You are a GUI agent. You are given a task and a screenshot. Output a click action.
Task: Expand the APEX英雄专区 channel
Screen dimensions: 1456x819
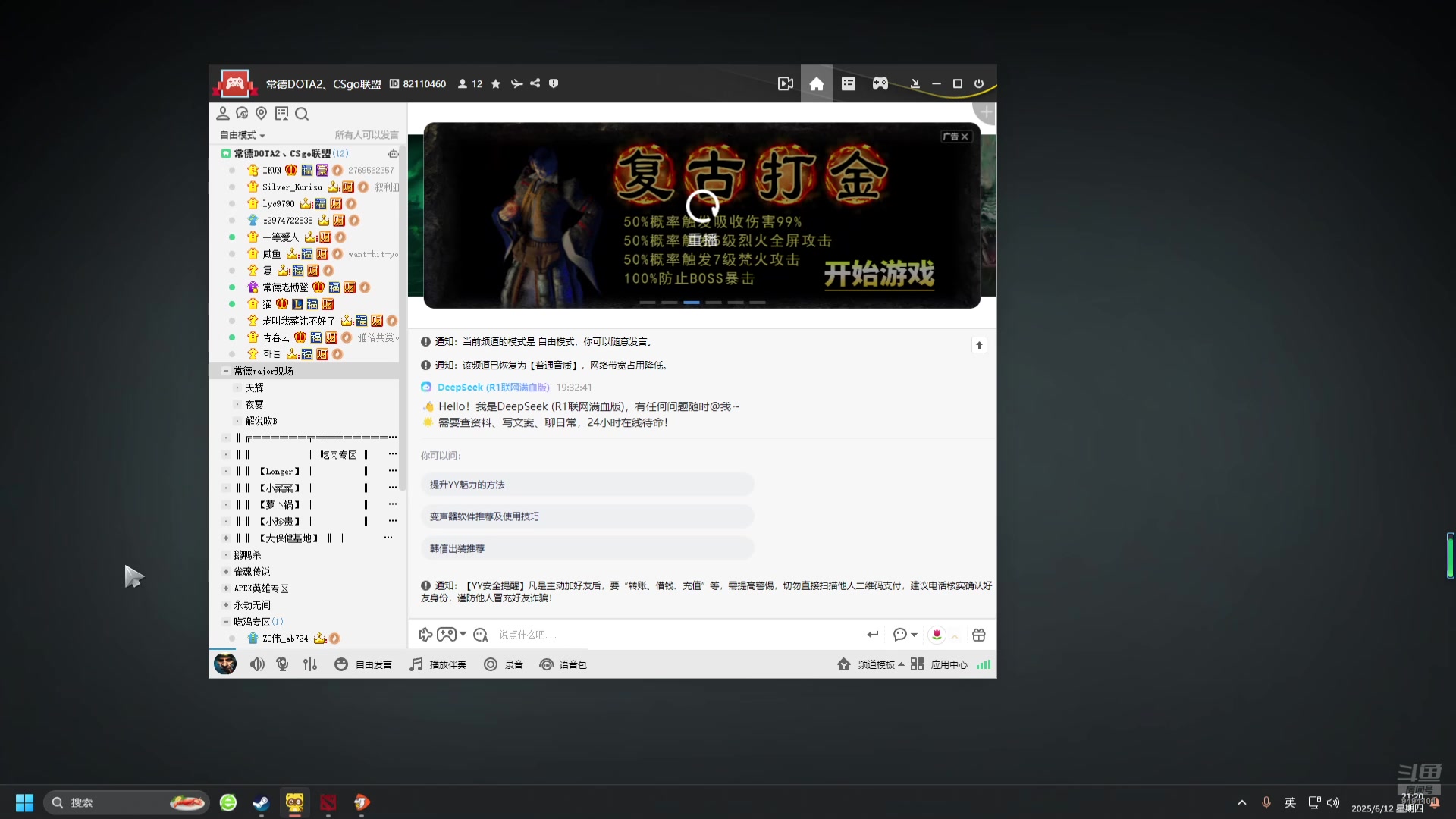tap(225, 588)
